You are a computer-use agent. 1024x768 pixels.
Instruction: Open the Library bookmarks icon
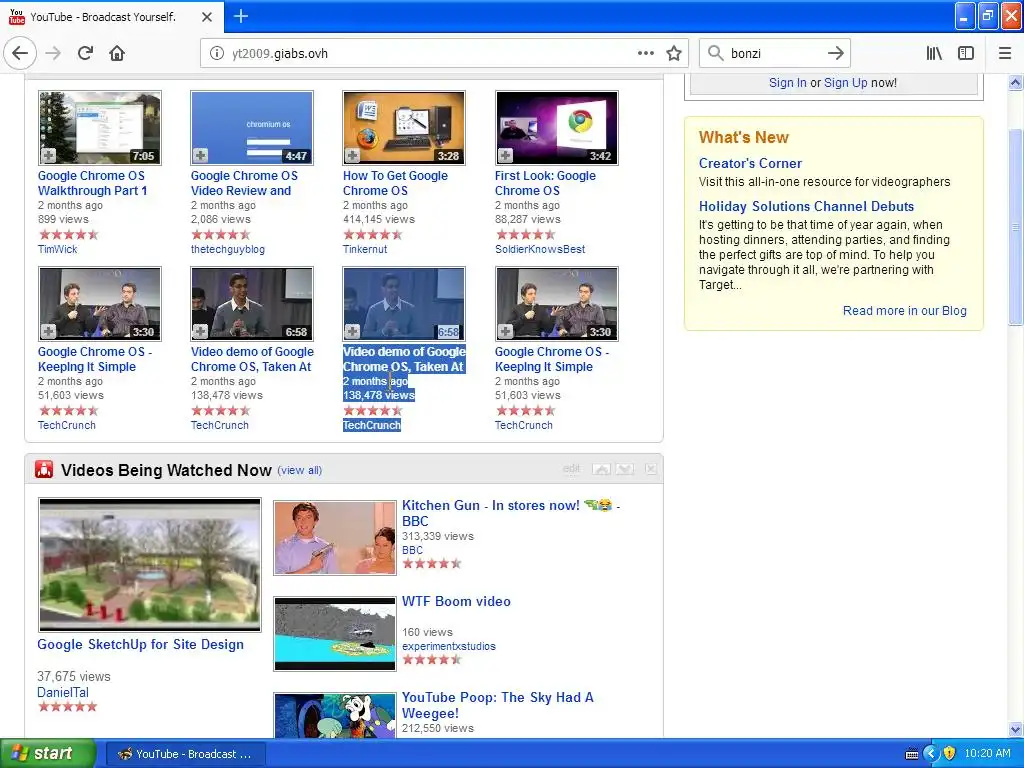[934, 54]
